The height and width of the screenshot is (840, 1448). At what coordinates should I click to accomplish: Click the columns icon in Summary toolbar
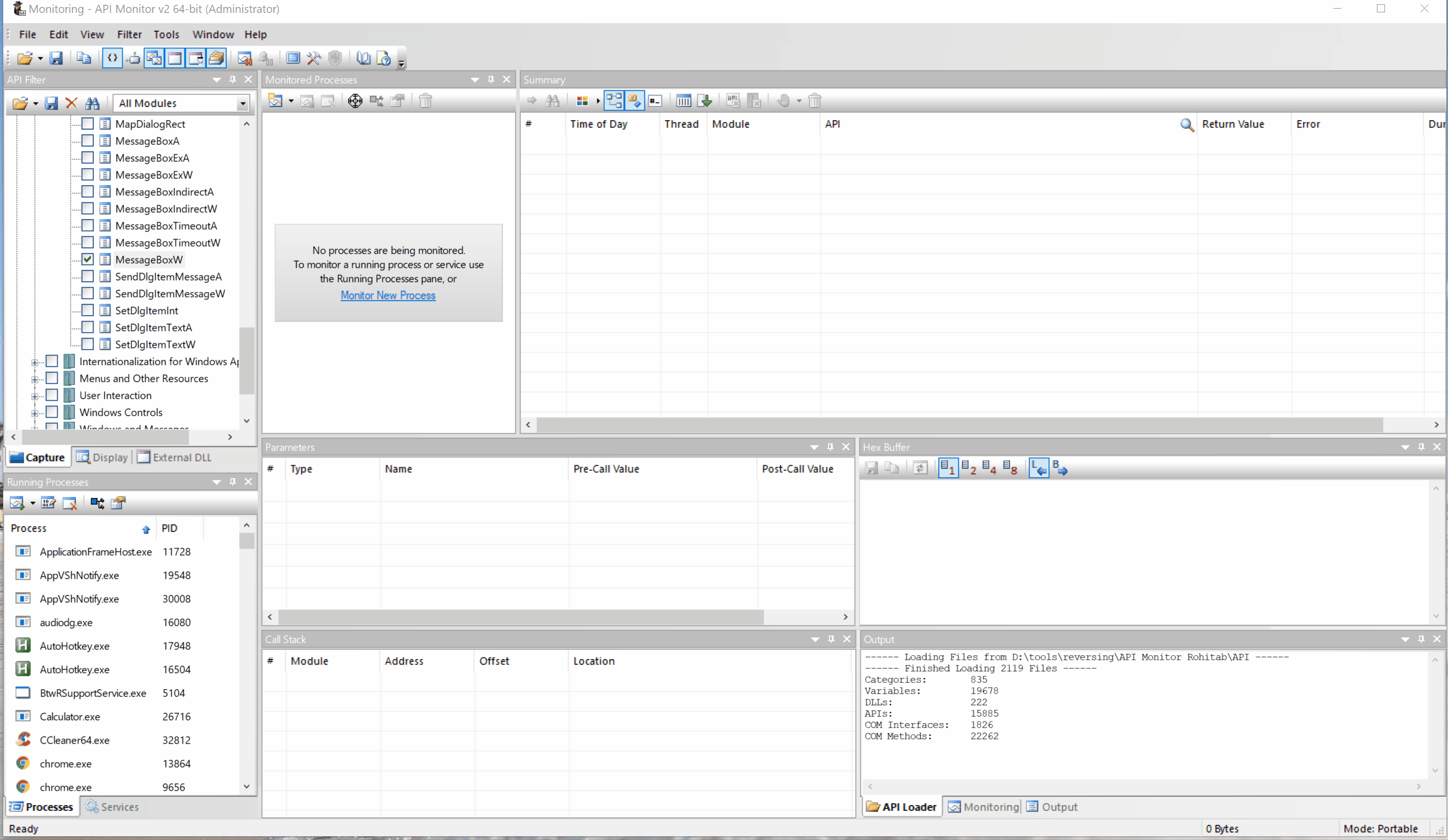(x=683, y=101)
